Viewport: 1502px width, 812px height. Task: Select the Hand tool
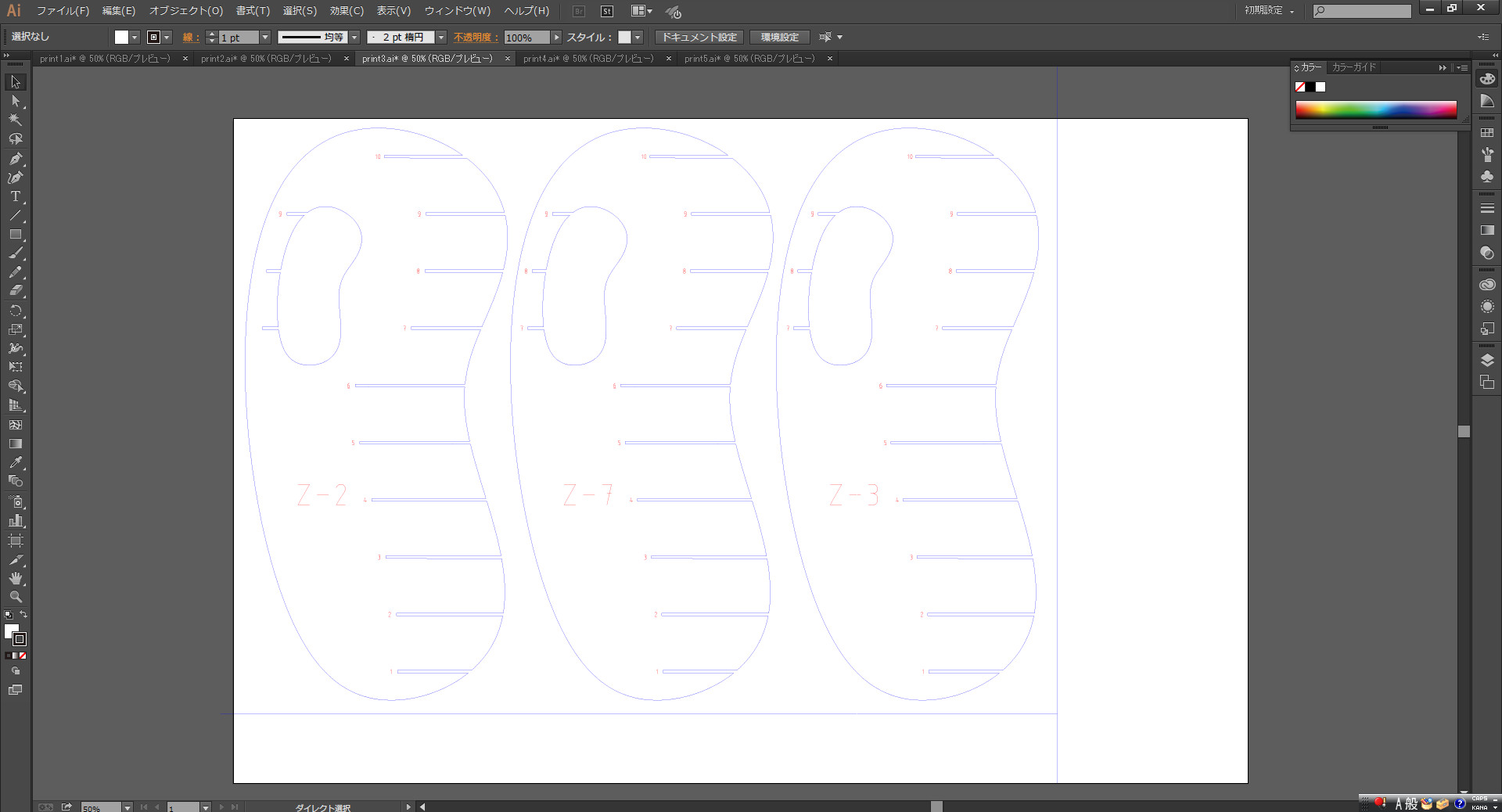16,578
